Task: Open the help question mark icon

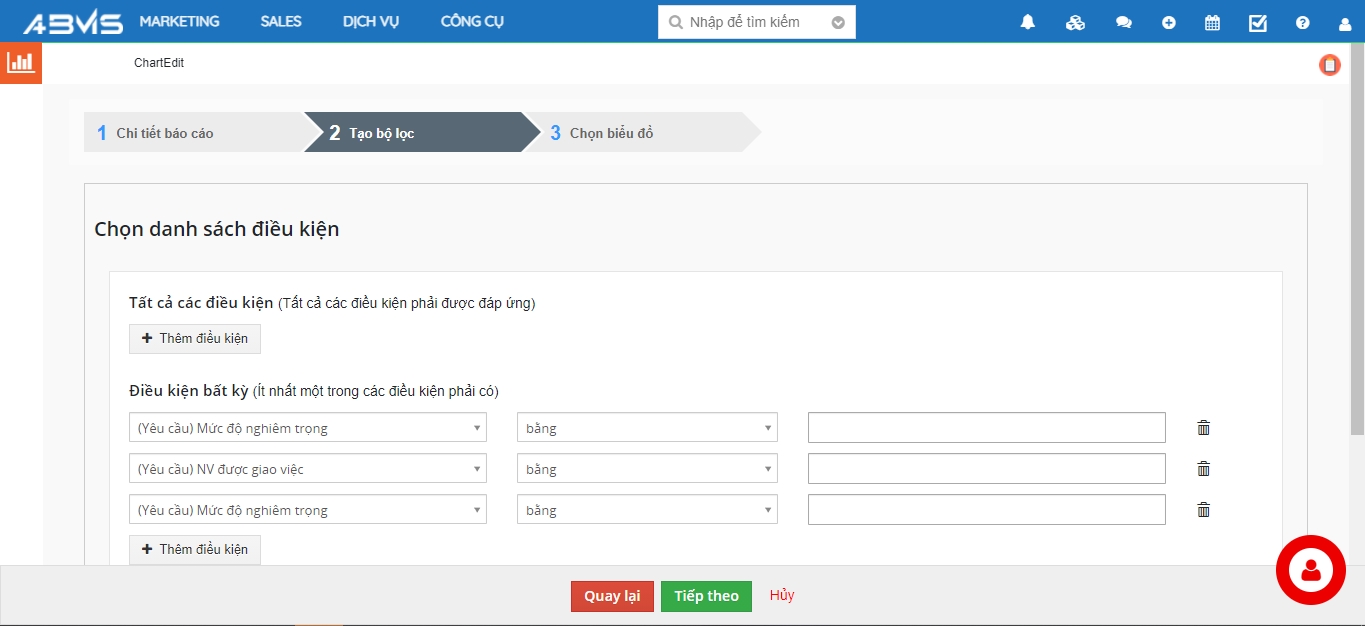Action: (1302, 22)
